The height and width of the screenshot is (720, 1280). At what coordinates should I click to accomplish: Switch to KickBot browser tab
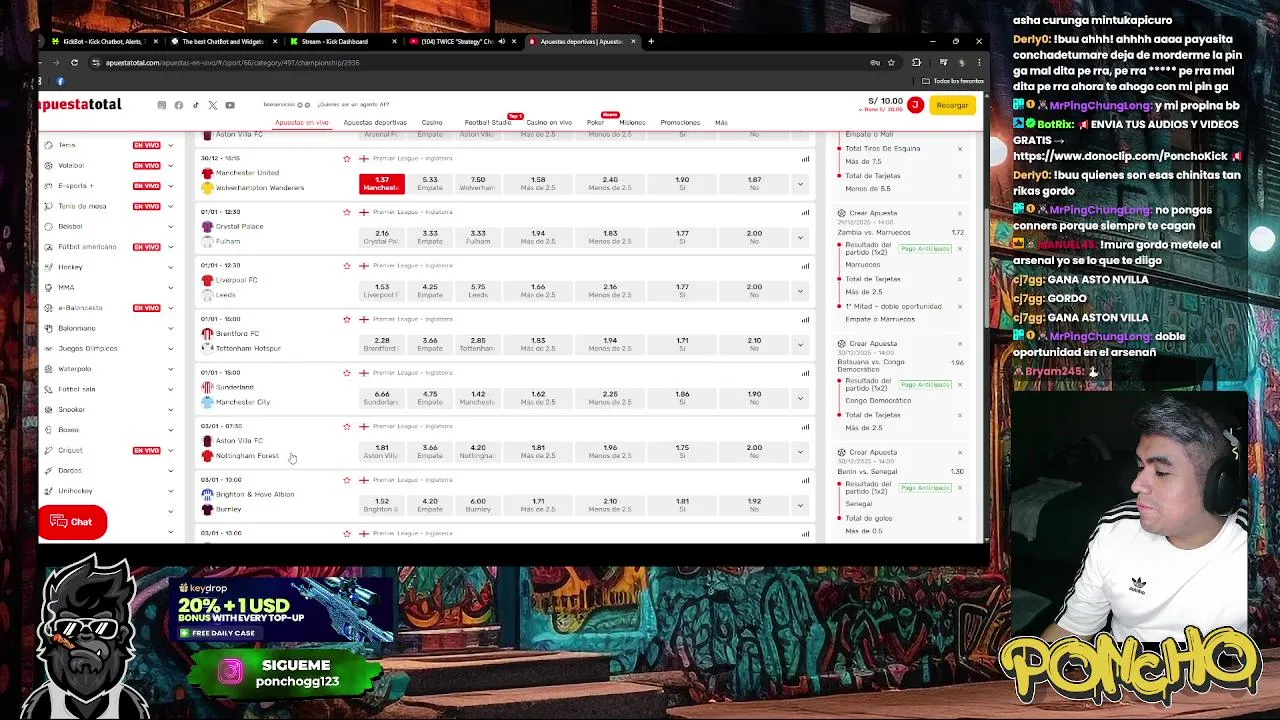pos(103,41)
